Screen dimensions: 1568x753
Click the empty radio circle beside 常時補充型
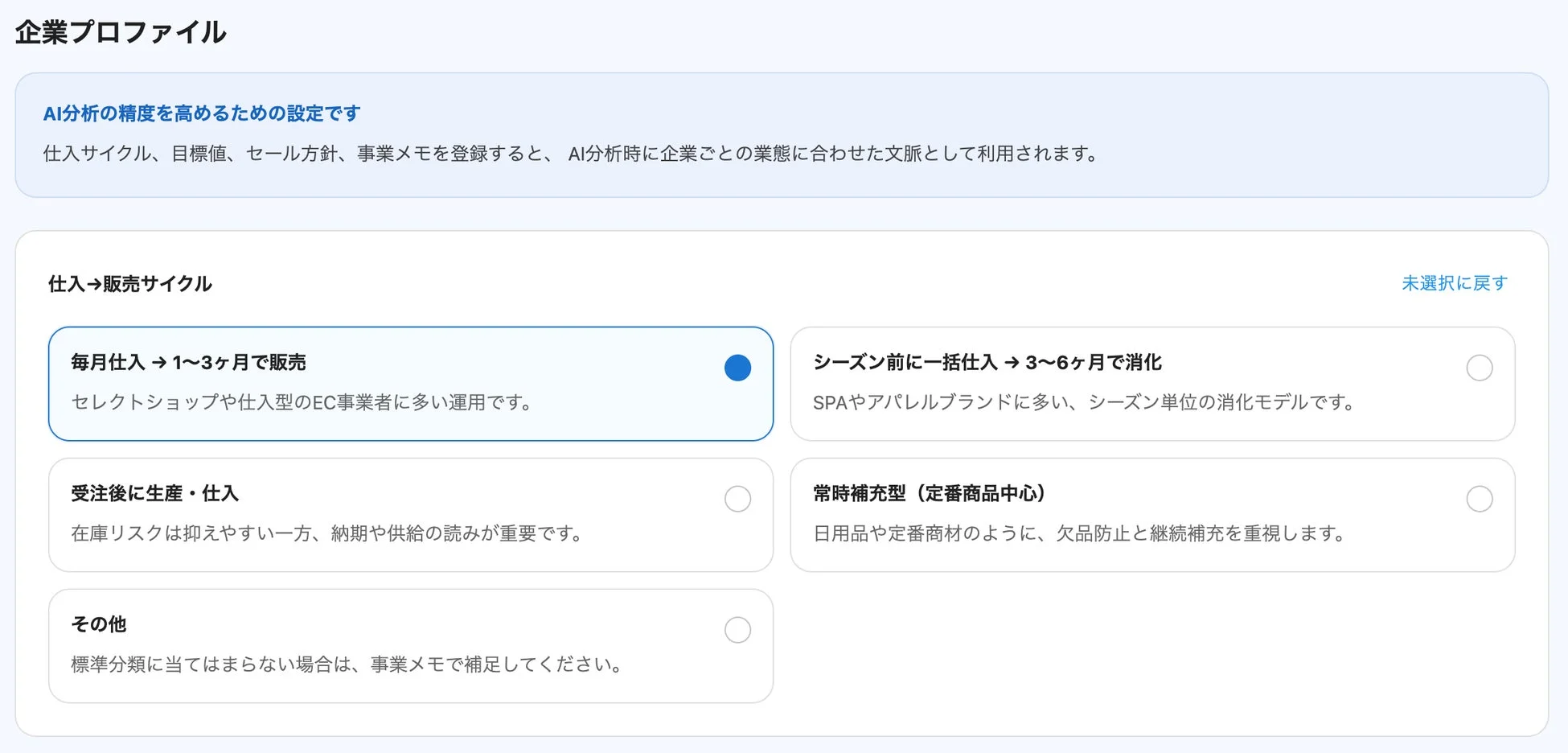[x=1479, y=499]
